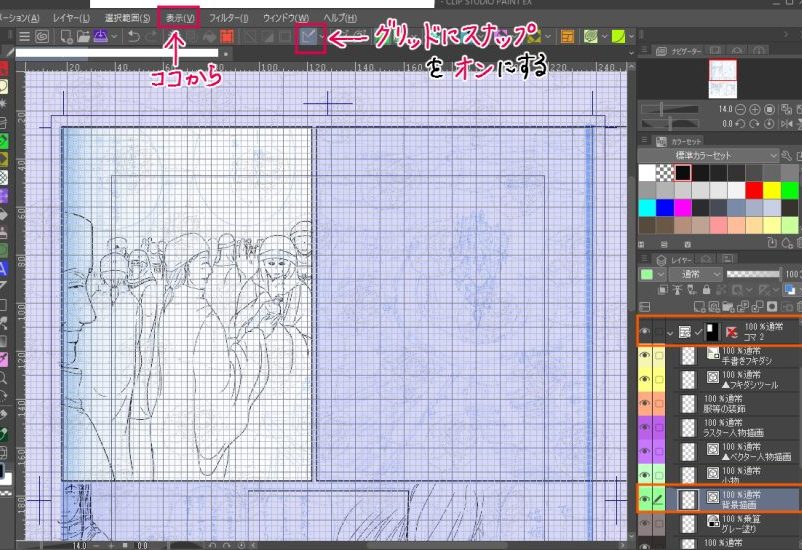Adjust the layer opacity slider

[754, 275]
